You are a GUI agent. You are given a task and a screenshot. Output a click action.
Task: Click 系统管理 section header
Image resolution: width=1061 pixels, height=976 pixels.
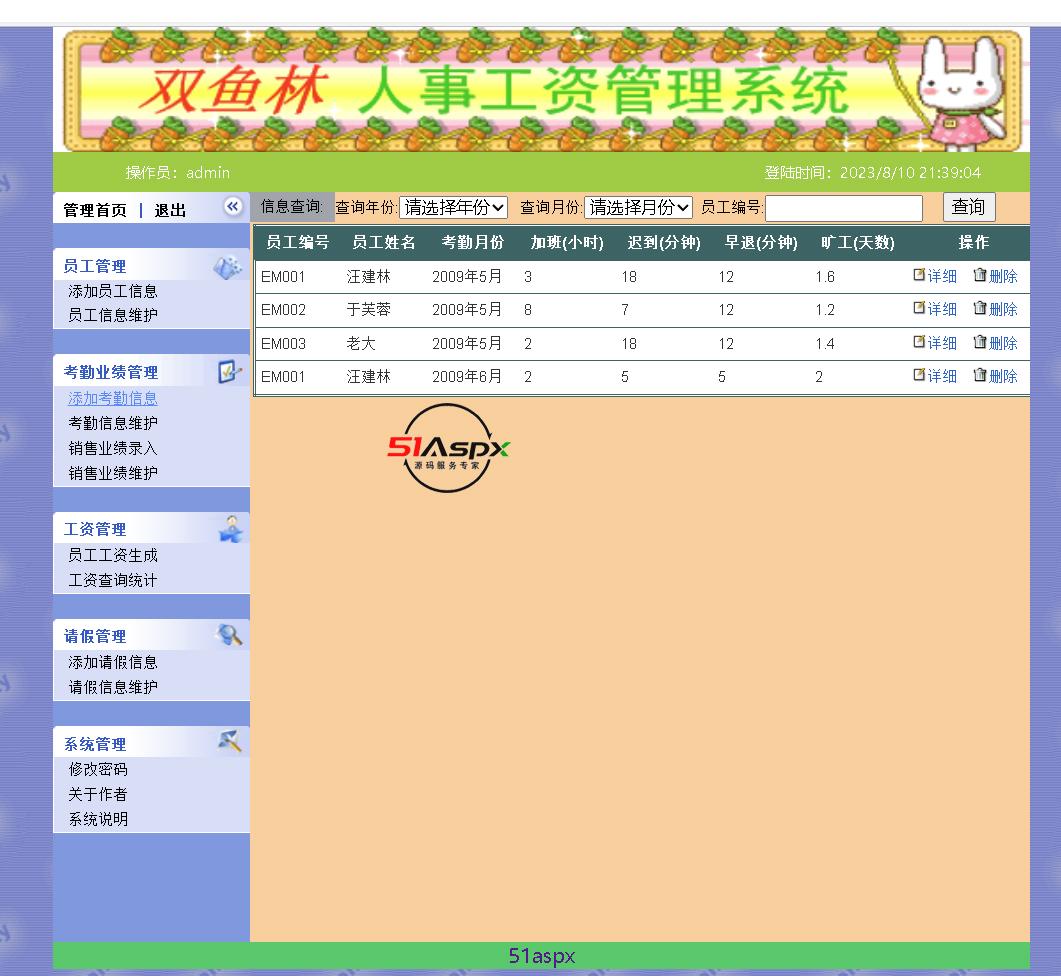pos(95,745)
